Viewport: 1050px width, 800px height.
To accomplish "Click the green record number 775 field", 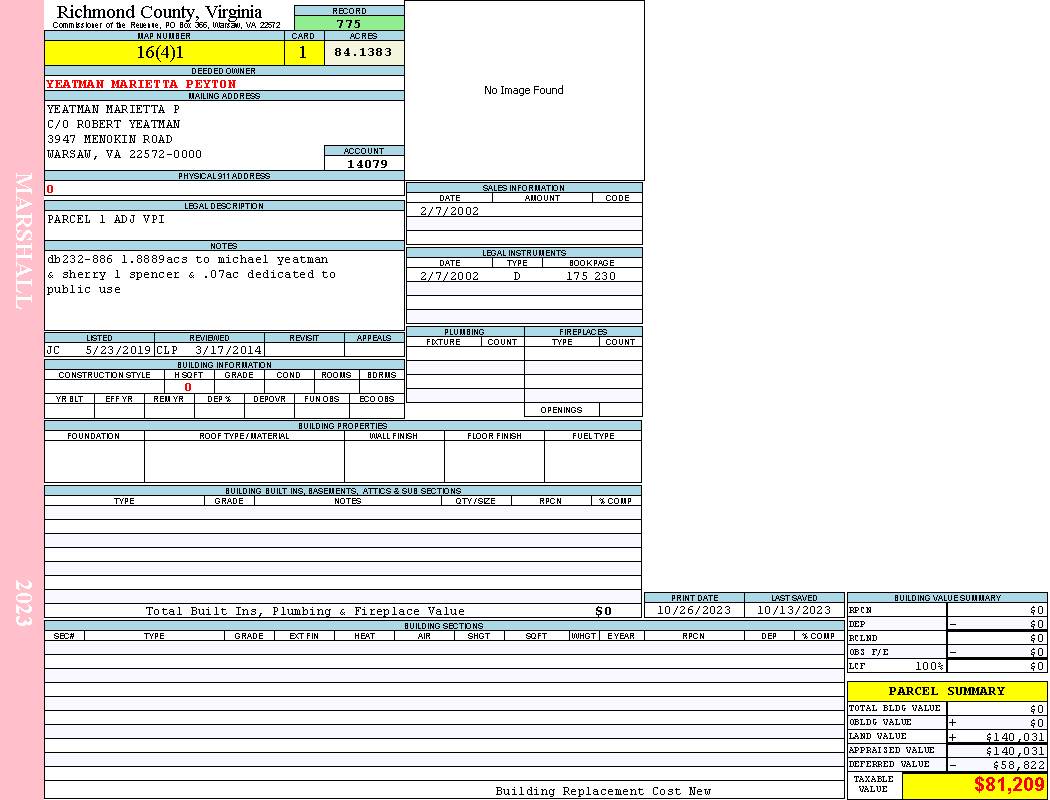I will (349, 24).
